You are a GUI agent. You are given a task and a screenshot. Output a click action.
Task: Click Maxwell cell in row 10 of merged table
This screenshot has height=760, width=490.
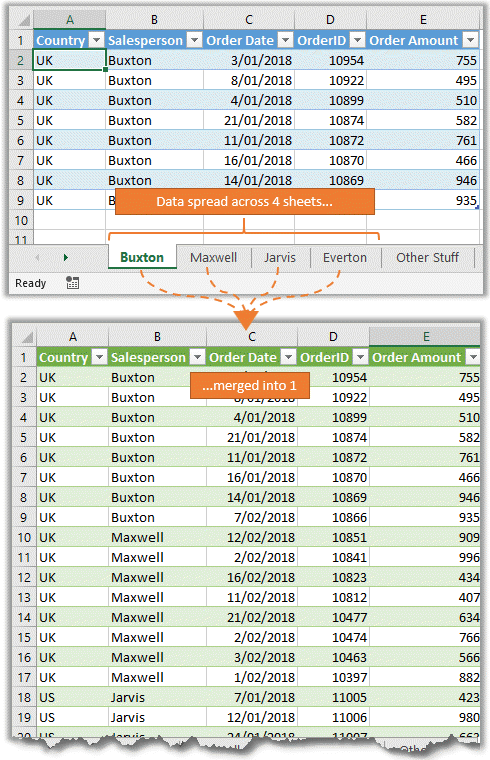[x=157, y=538]
